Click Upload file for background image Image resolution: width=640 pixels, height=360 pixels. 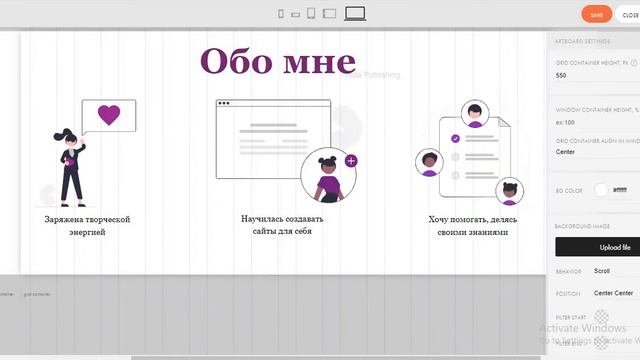598,247
